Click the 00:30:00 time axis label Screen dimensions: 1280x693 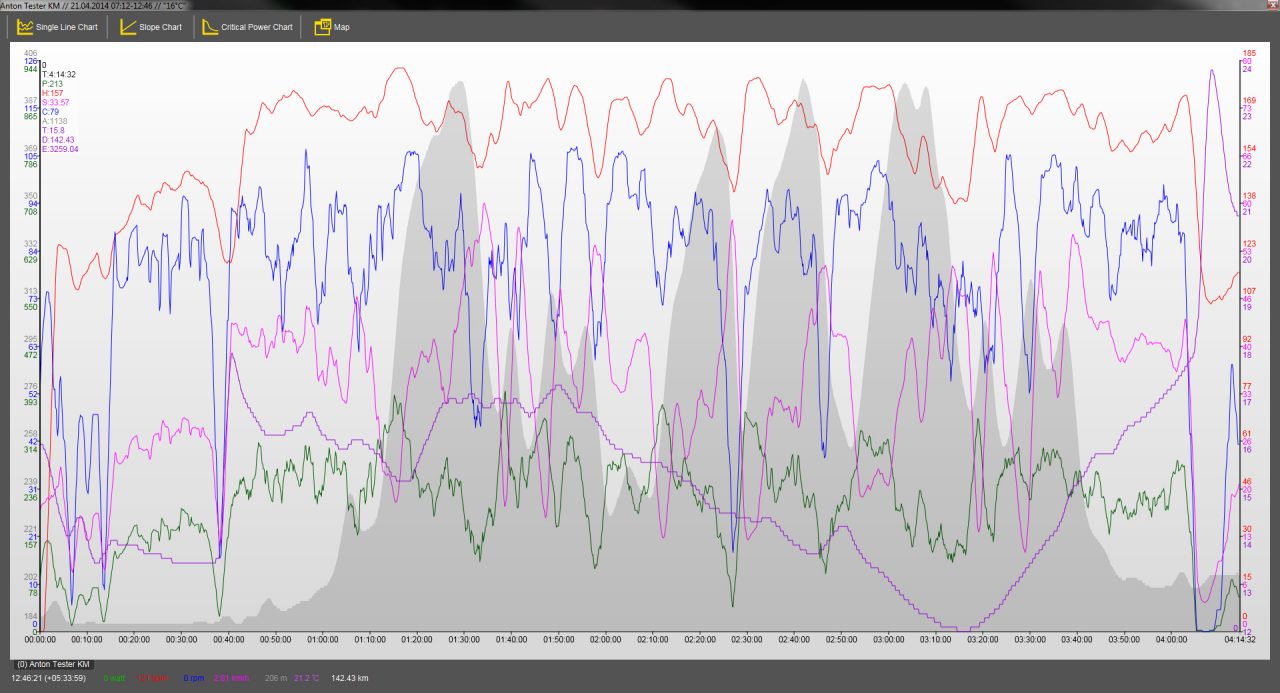click(x=182, y=638)
